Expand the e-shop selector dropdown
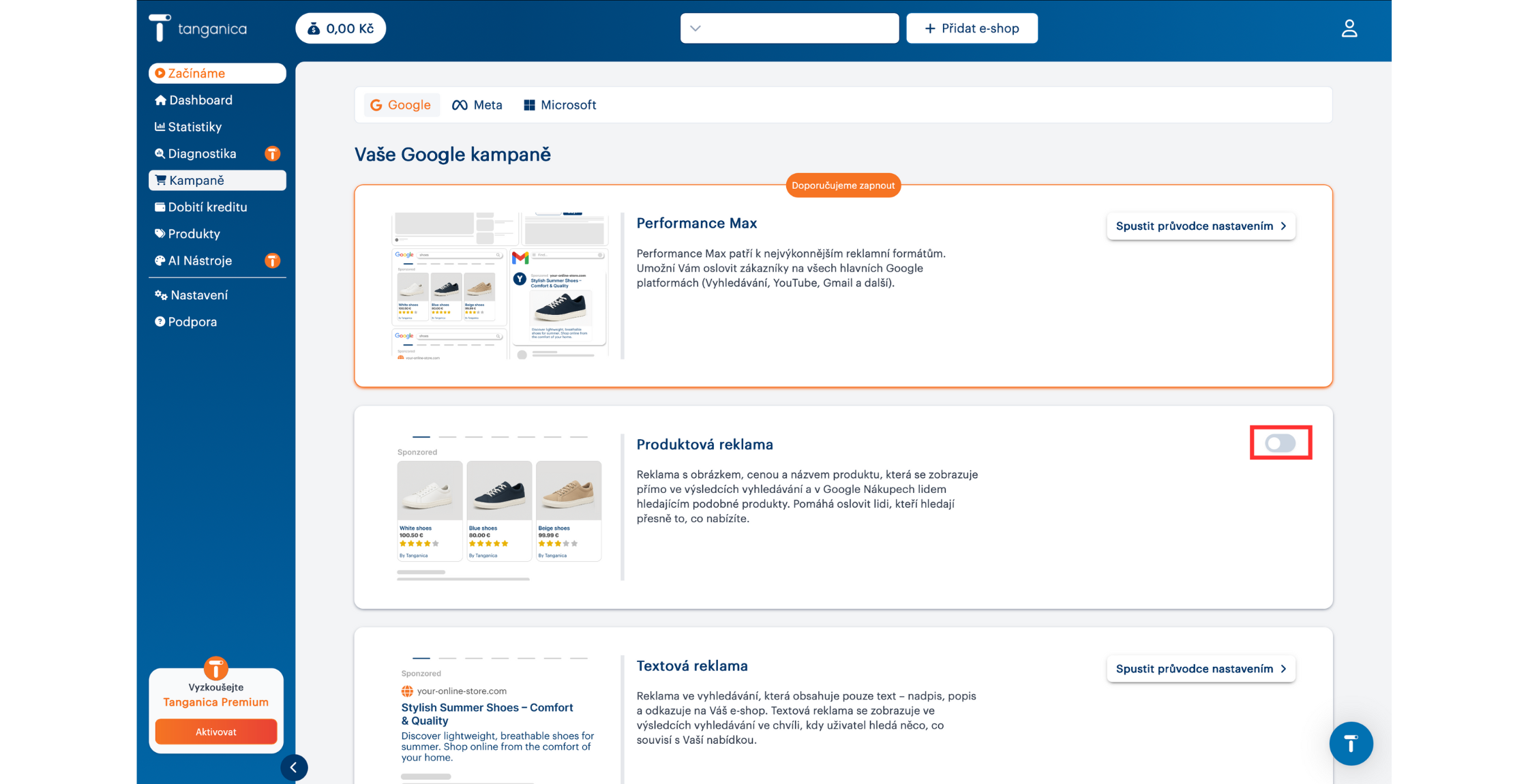 pyautogui.click(x=789, y=28)
